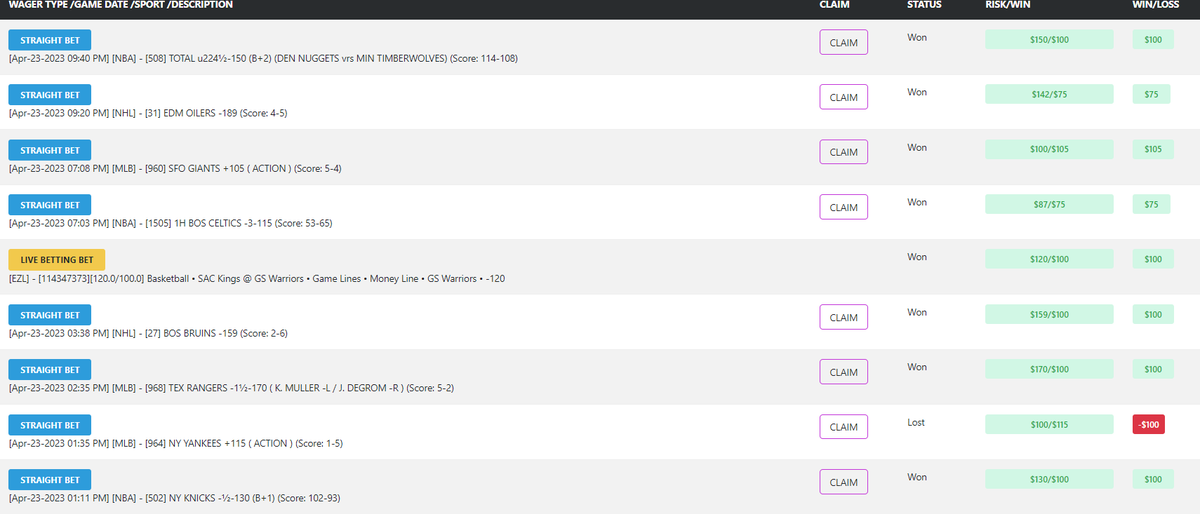Click CLAIM for the BOS Bruins bet
Screen dimensions: 1200x514
coord(843,317)
